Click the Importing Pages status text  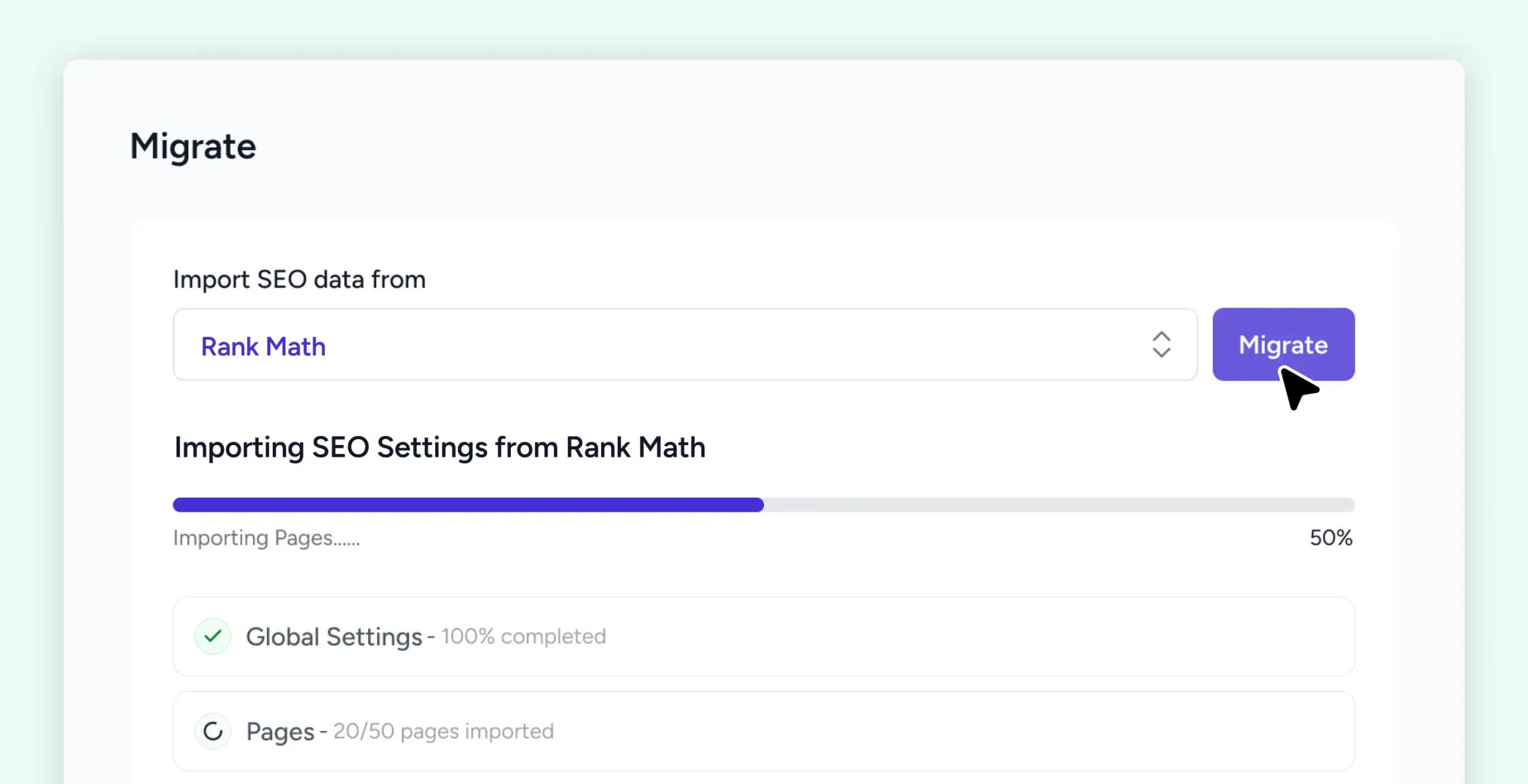click(x=266, y=538)
